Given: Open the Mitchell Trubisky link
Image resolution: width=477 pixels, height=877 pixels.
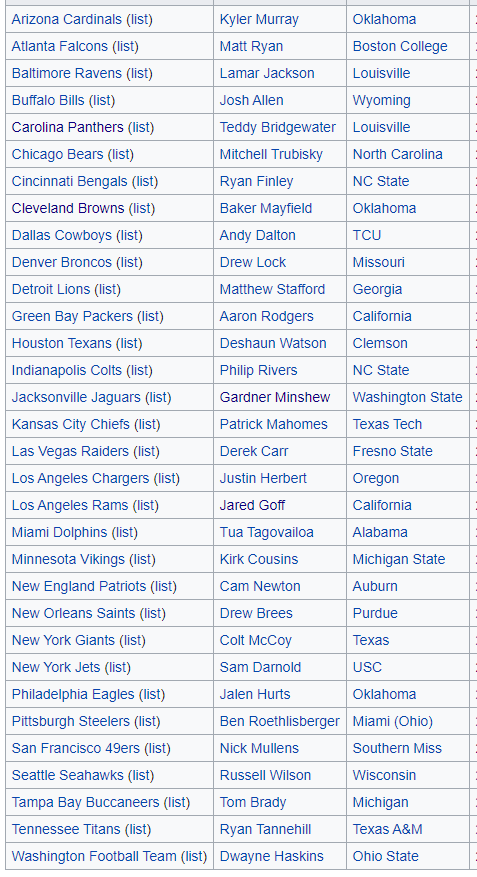Looking at the screenshot, I should click(x=271, y=154).
